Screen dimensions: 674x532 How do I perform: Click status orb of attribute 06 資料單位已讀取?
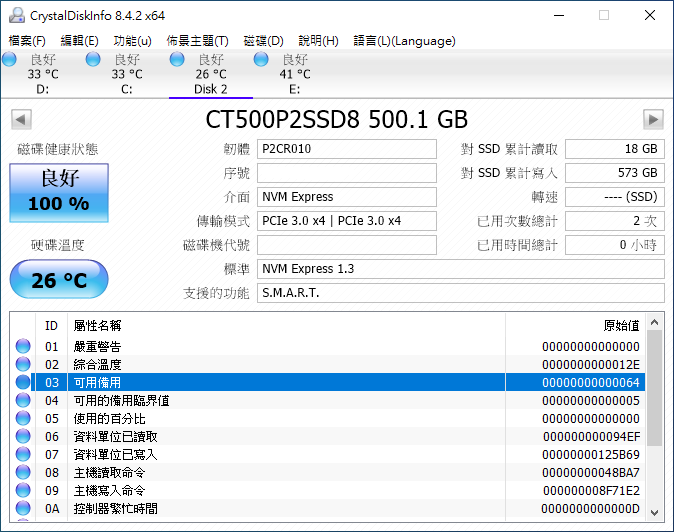point(23,437)
